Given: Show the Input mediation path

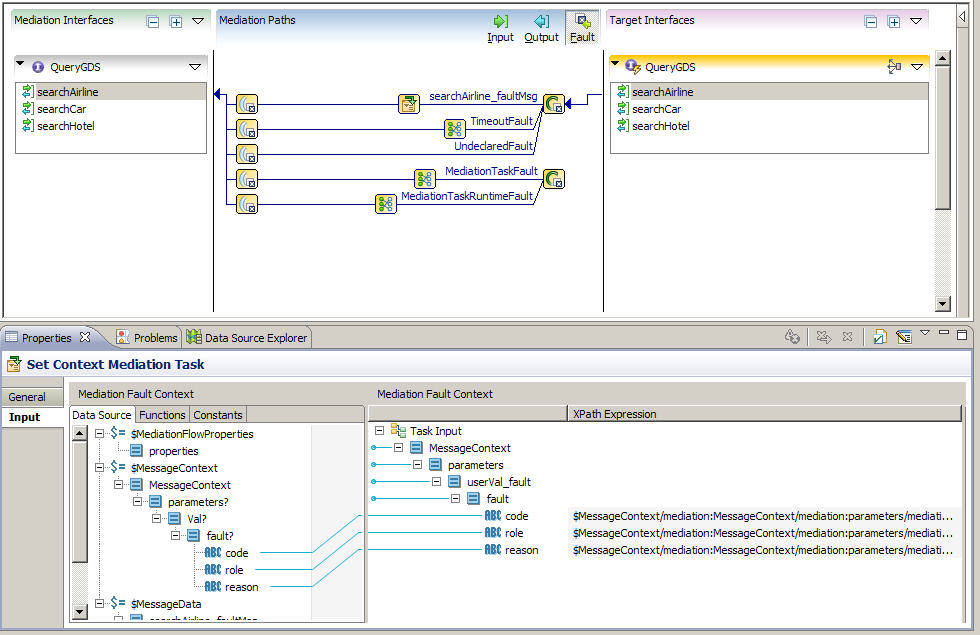Looking at the screenshot, I should click(x=500, y=28).
